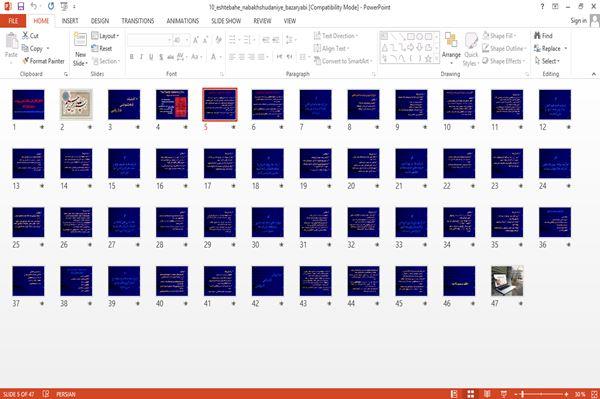
Task: Toggle Italic formatting
Action: 142,57
